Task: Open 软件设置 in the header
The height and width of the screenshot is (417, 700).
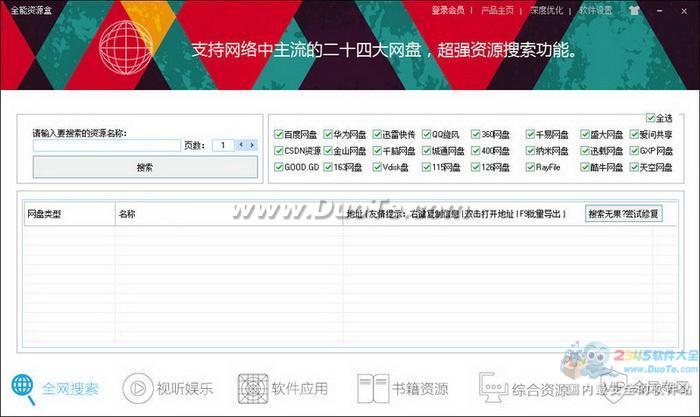Action: click(596, 10)
